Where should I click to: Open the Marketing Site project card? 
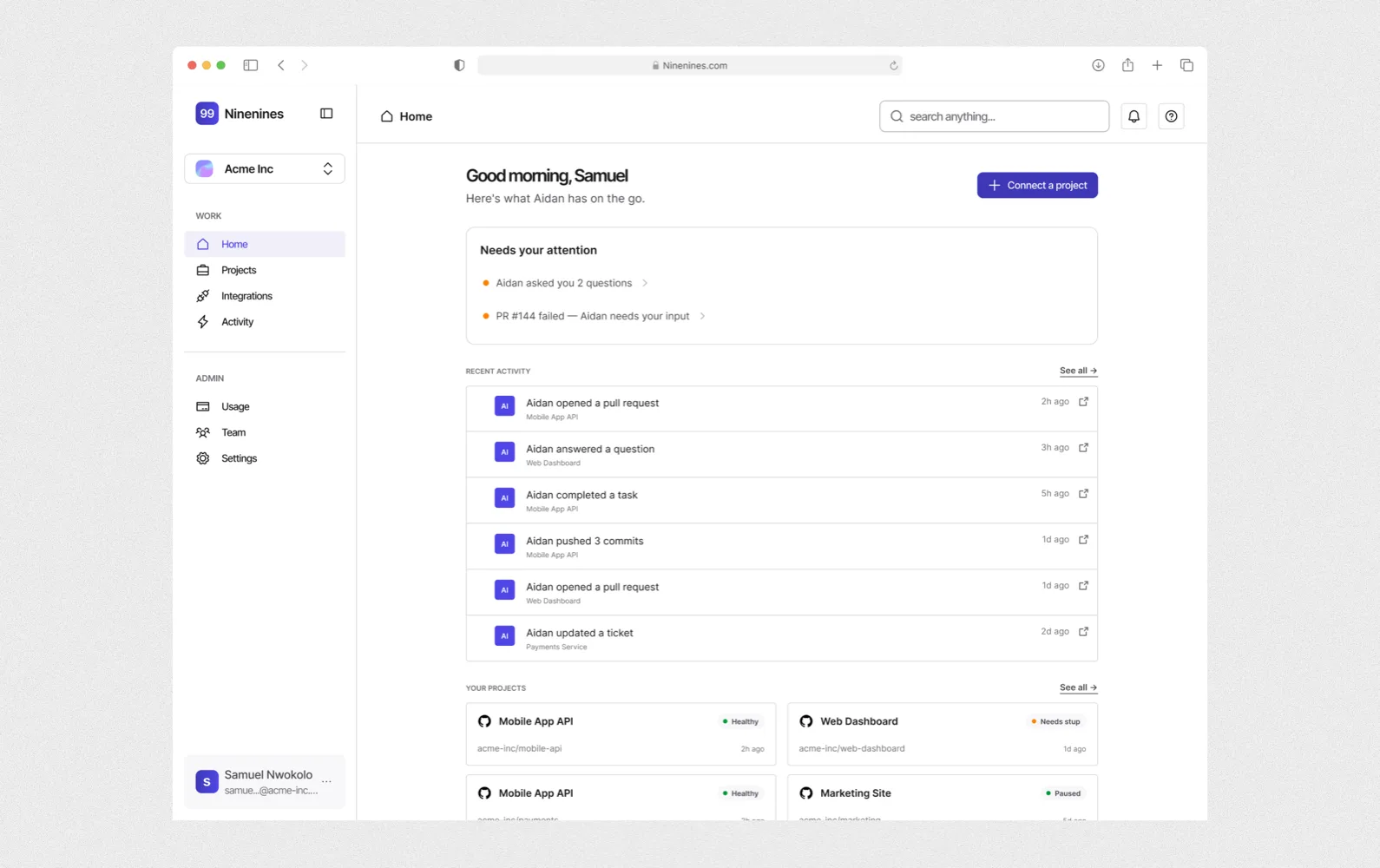click(x=942, y=798)
